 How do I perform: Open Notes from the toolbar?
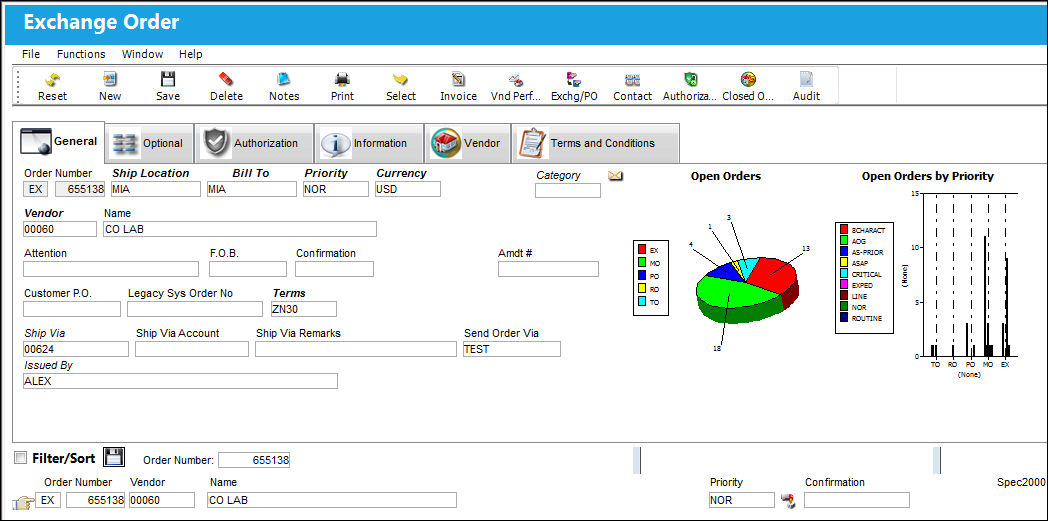coord(284,80)
